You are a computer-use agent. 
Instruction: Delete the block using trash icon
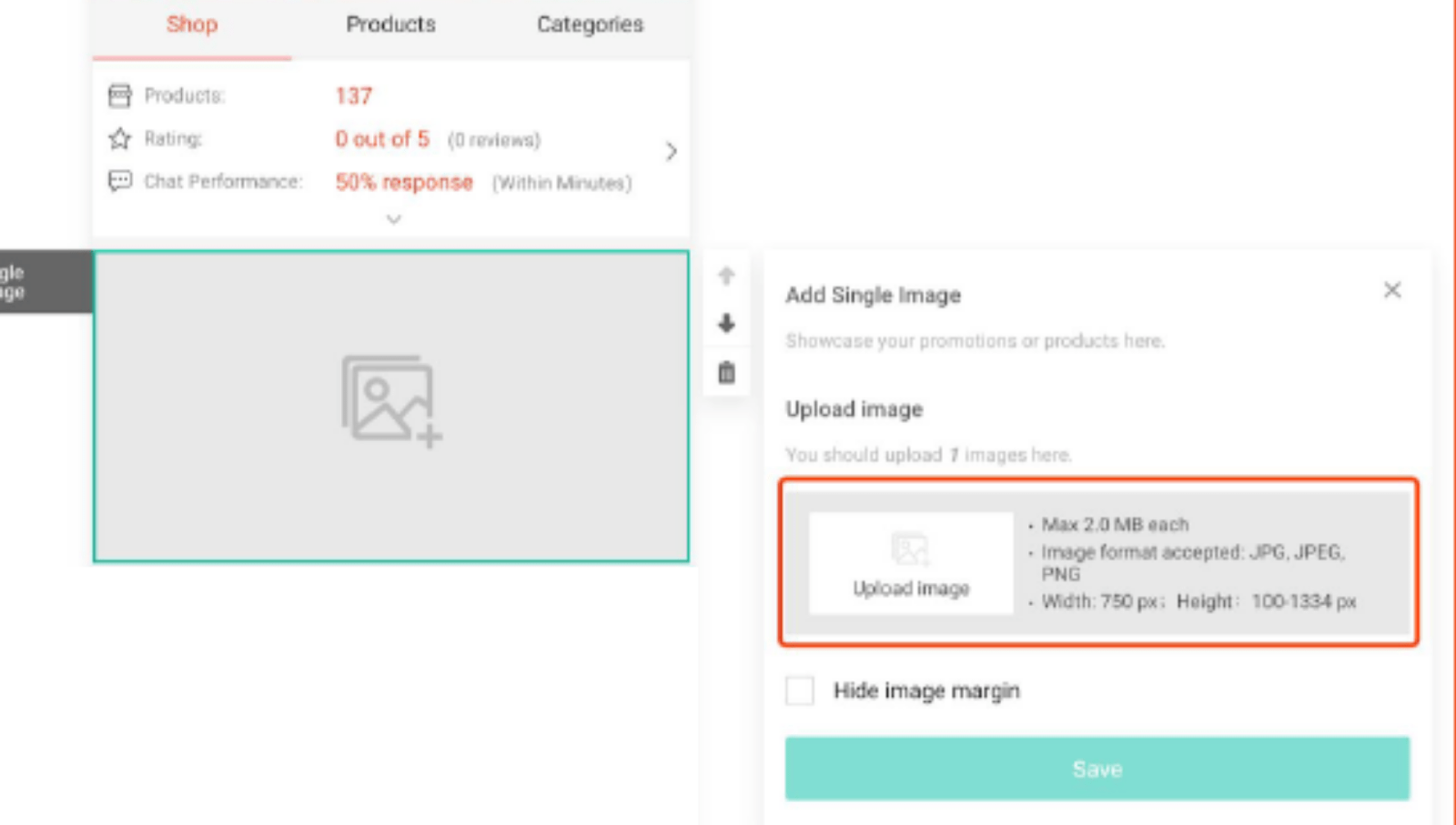(726, 372)
